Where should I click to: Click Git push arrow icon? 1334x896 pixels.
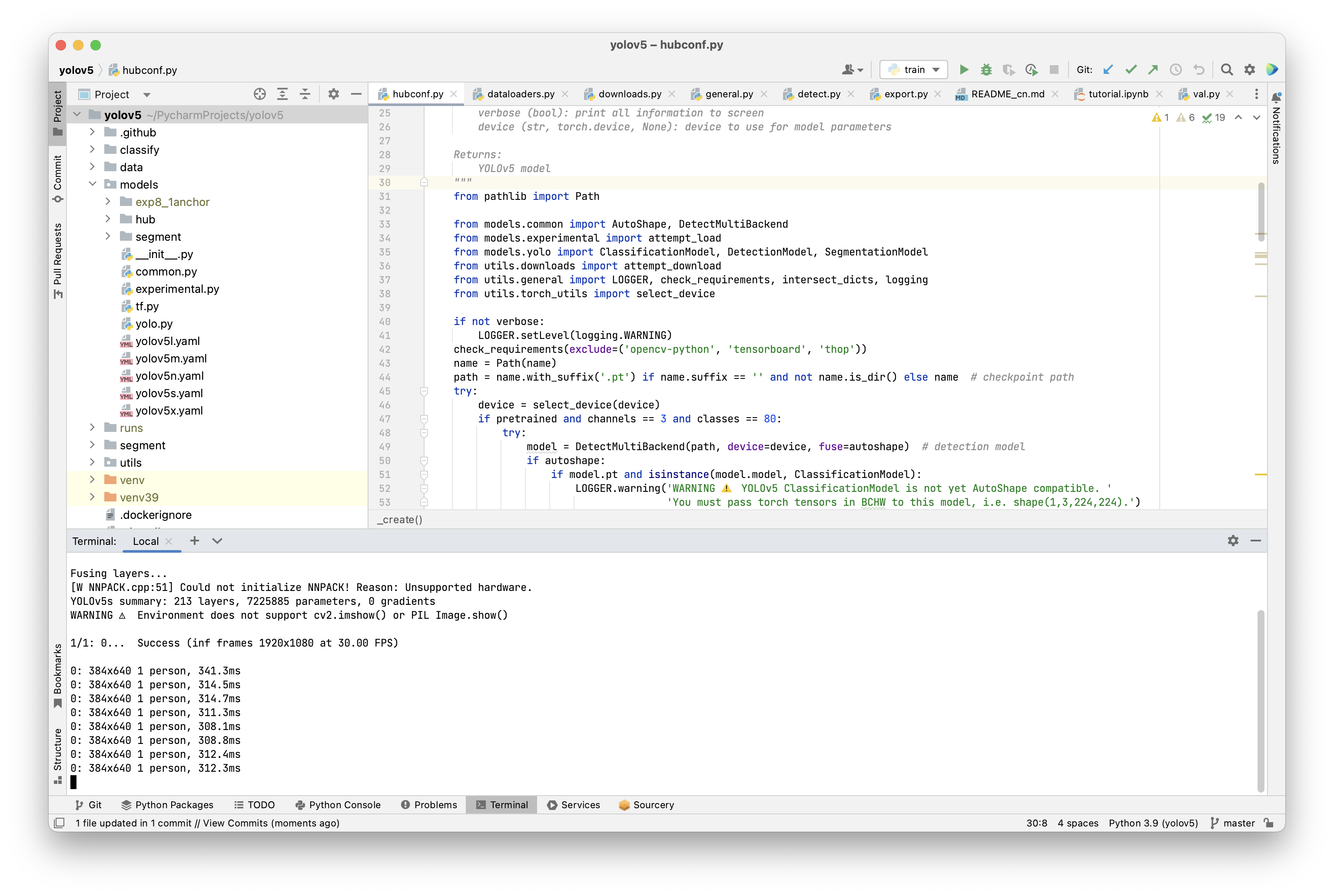[1153, 70]
